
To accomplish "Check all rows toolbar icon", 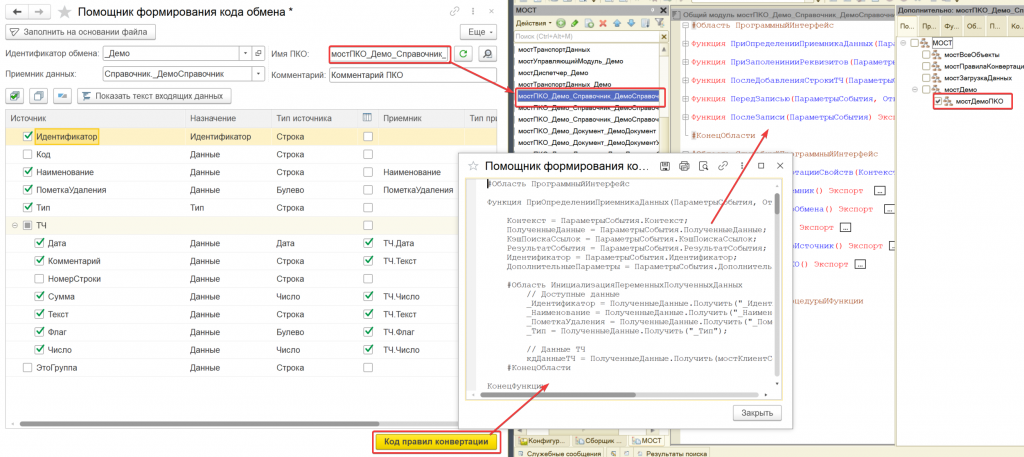I will (x=16, y=96).
